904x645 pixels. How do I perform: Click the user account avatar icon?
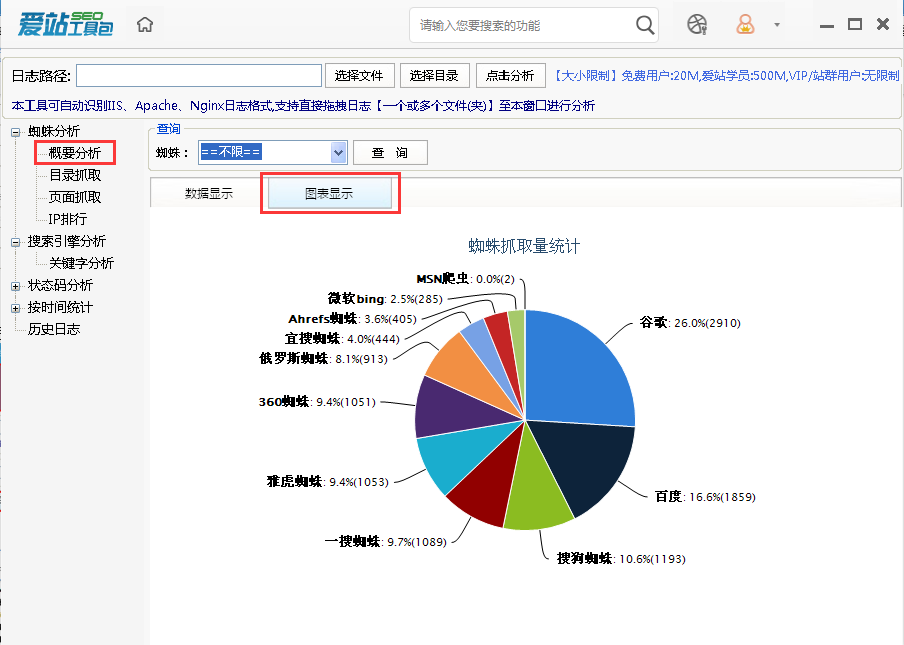coord(745,24)
